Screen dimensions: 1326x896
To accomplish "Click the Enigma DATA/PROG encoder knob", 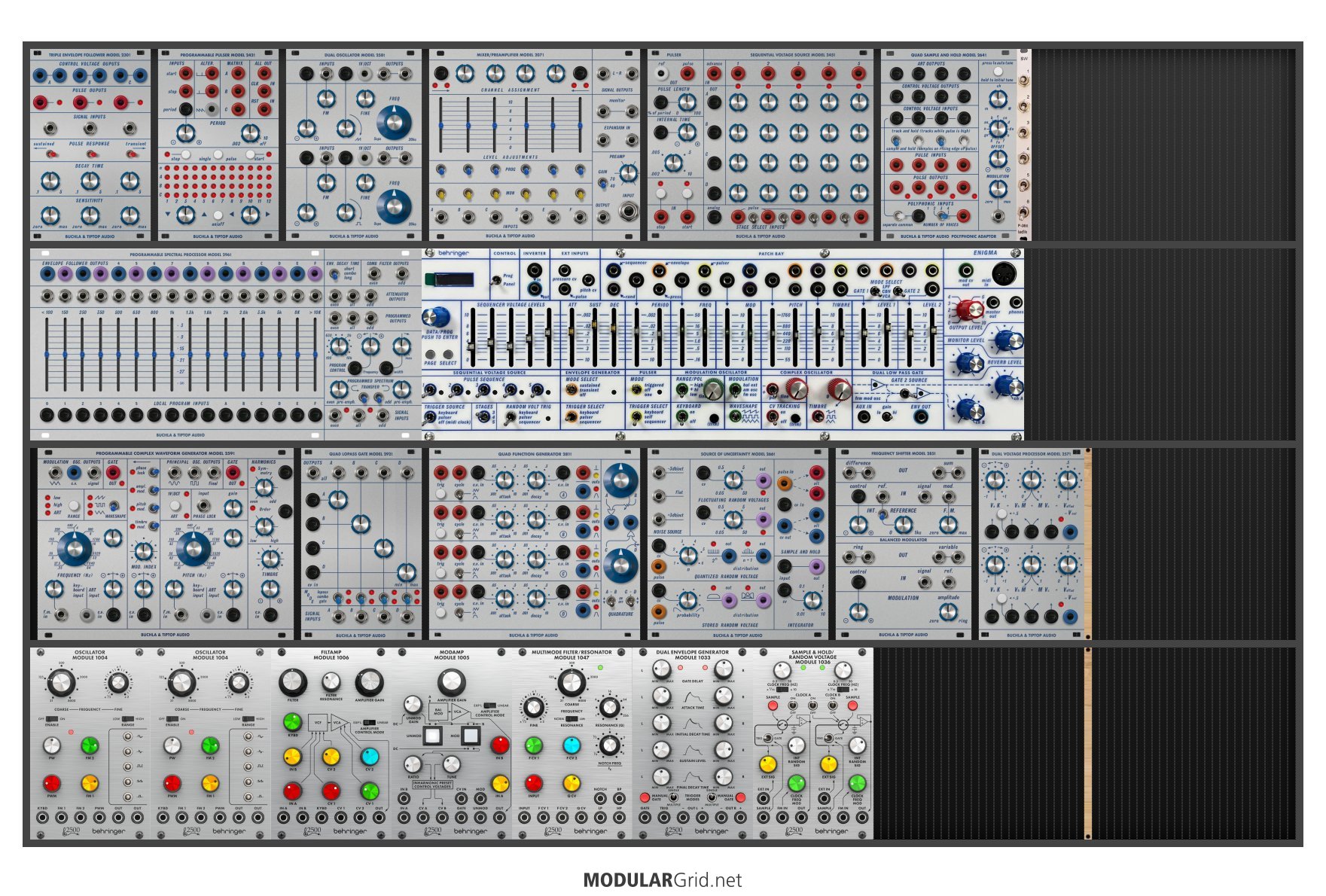I will [x=436, y=317].
